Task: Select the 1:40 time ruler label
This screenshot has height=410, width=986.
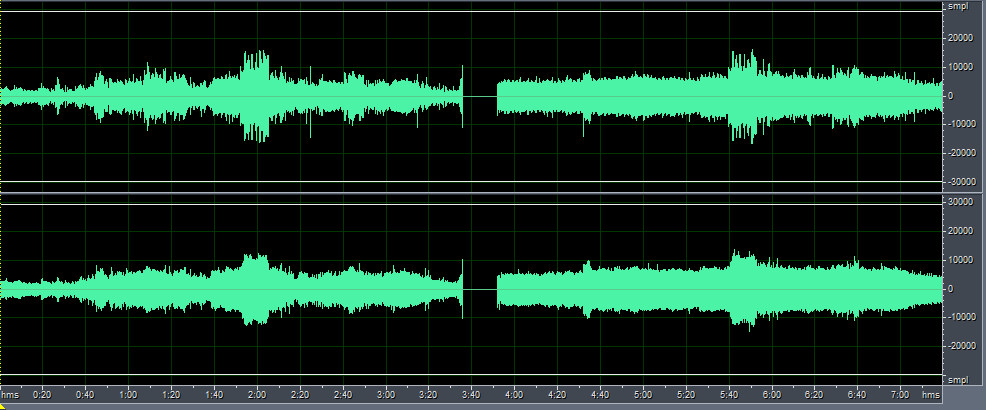Action: point(214,395)
